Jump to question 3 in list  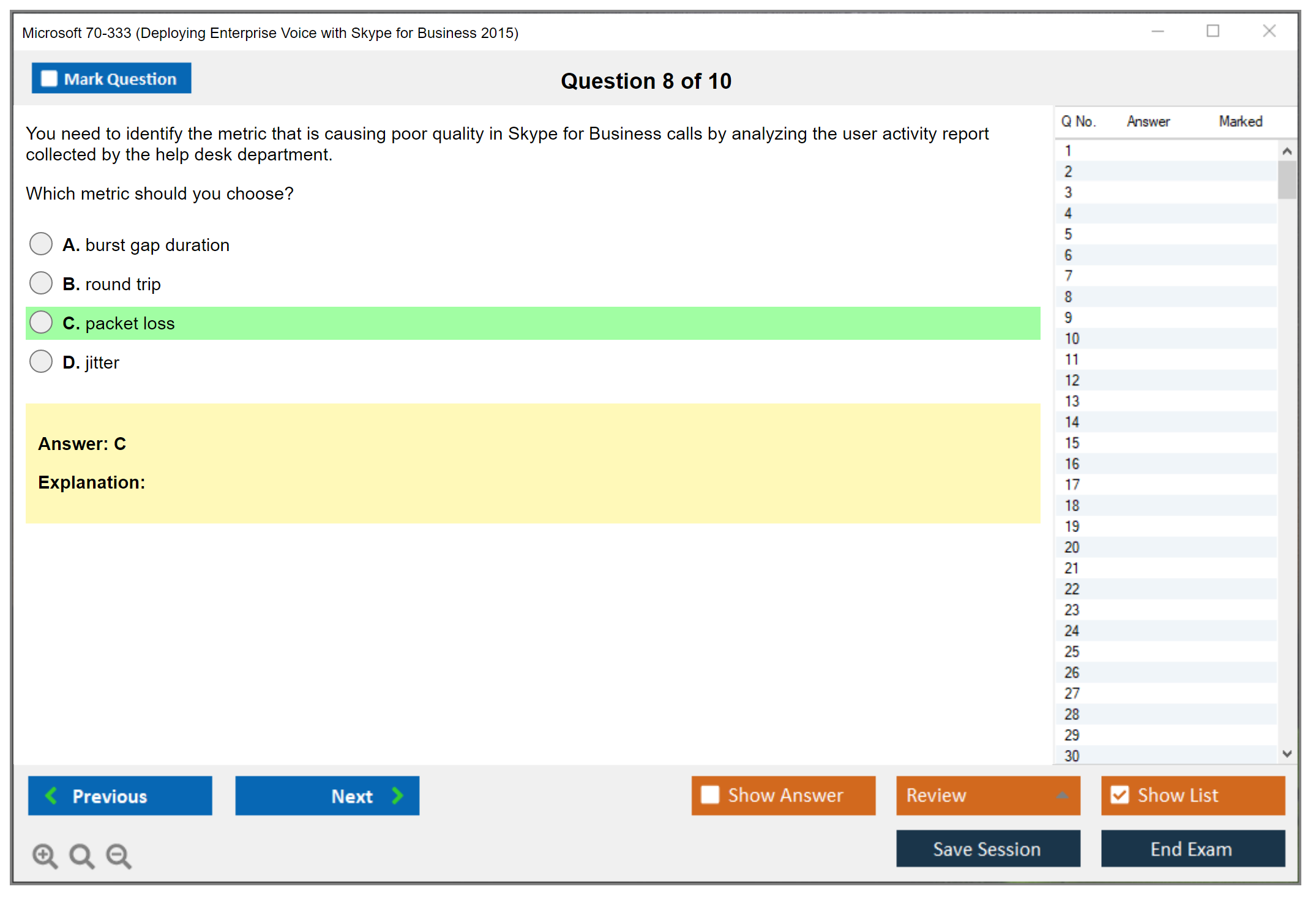tap(1068, 192)
